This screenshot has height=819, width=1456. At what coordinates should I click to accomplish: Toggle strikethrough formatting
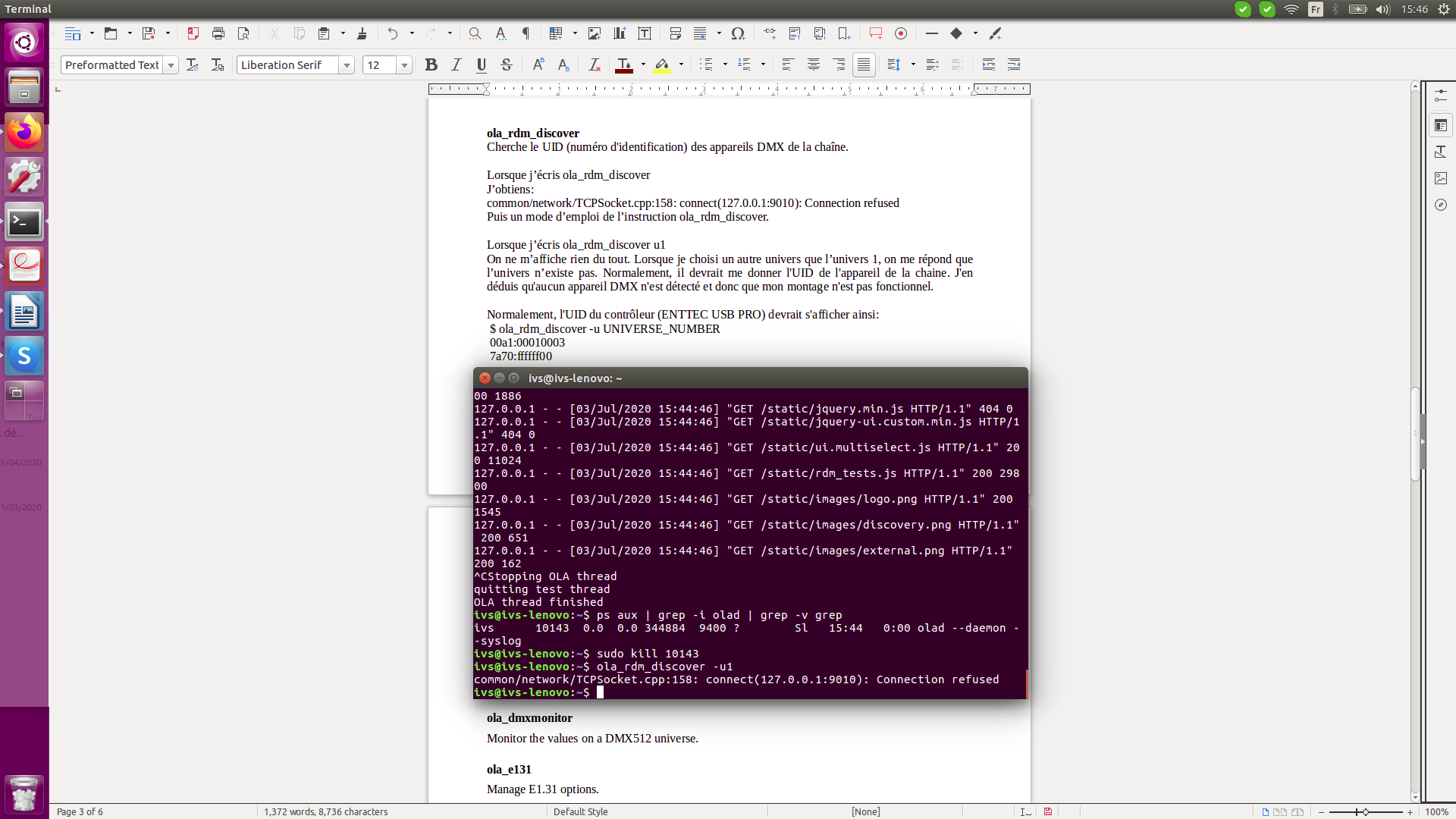(507, 64)
